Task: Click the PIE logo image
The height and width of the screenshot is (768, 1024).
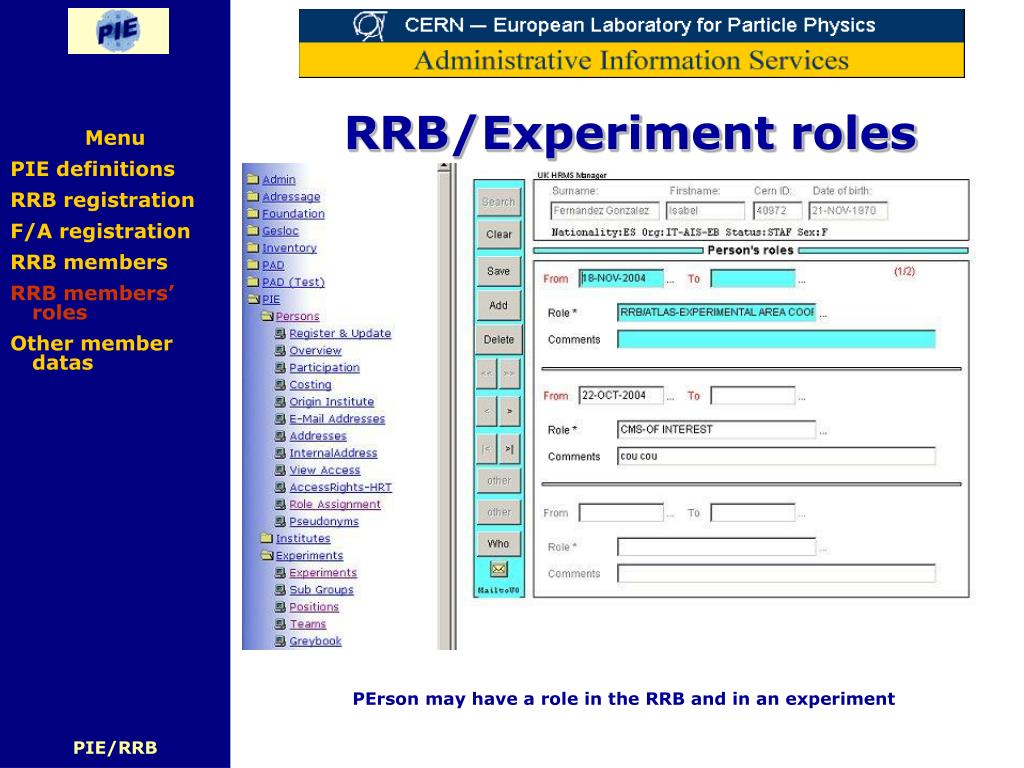Action: pos(118,31)
